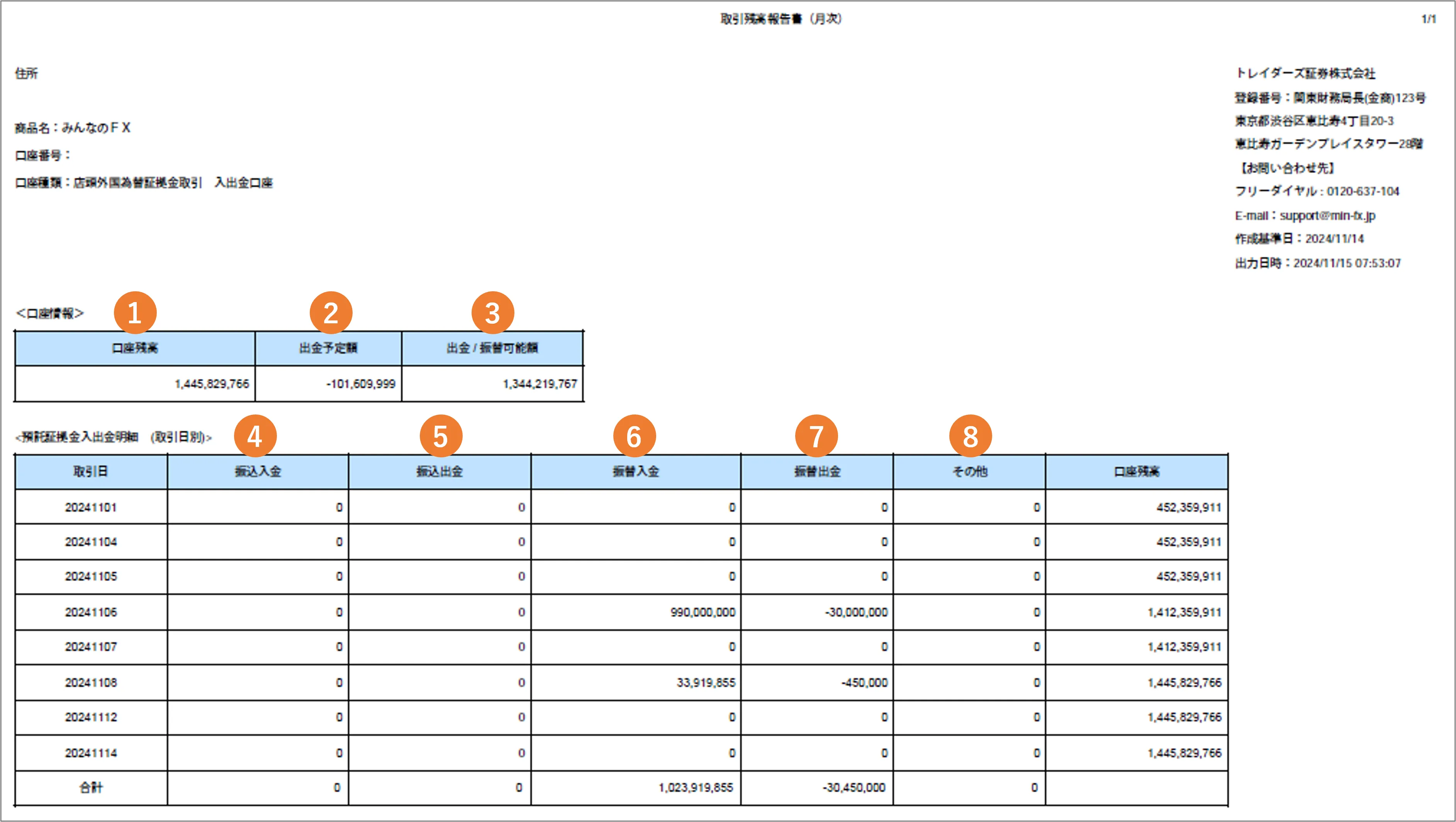Select the value -101,609,999
This screenshot has height=822, width=1456.
(x=361, y=384)
